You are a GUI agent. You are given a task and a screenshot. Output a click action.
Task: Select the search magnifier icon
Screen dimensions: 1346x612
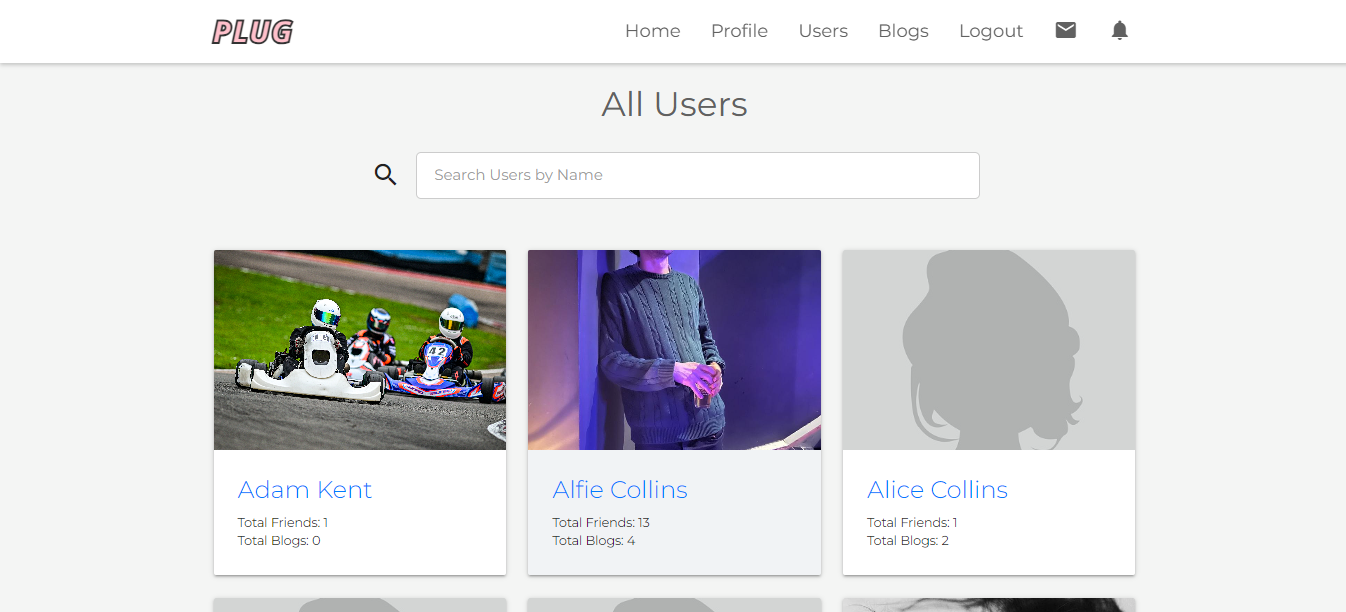385,174
